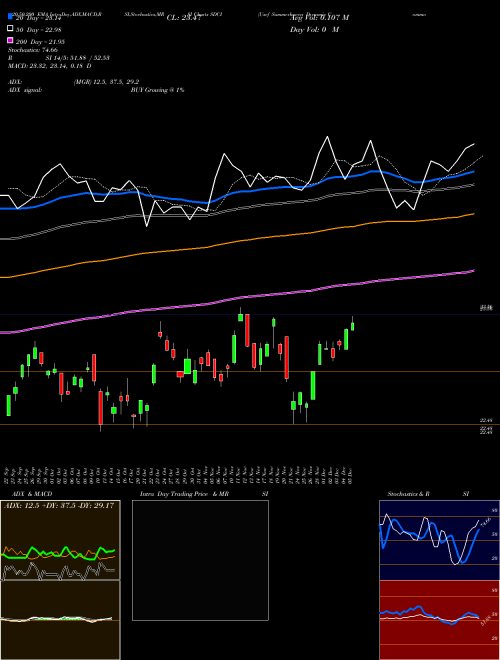Click the 'ADX: 12.5 +DY: 37.5 -DY: 29.17' header
Viewport: 500px width, 660px height.
coord(59,505)
